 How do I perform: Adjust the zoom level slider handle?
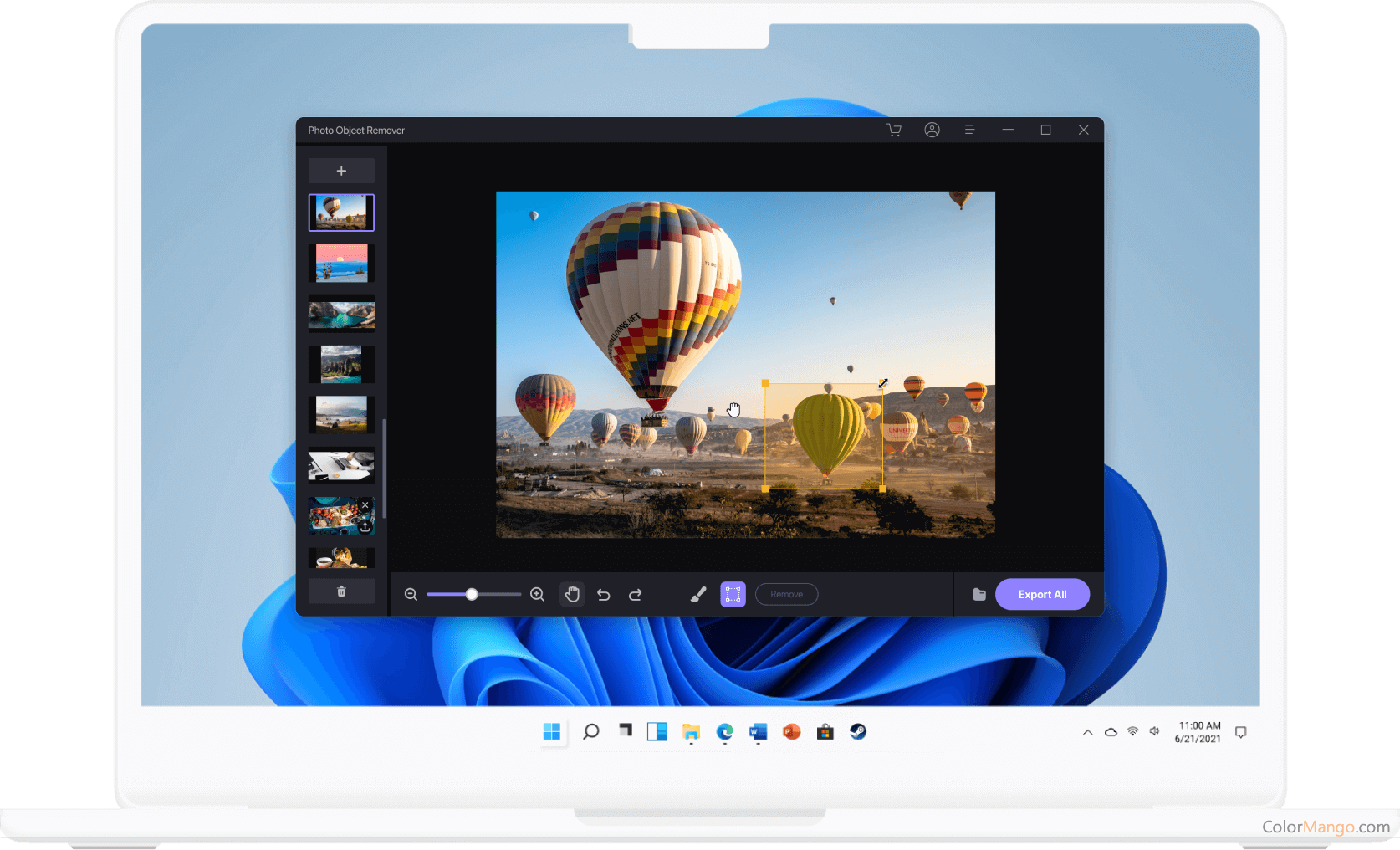472,594
